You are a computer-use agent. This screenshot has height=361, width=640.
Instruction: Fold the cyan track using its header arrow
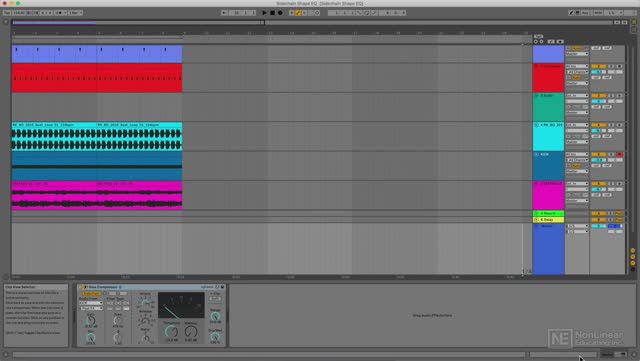(537, 125)
